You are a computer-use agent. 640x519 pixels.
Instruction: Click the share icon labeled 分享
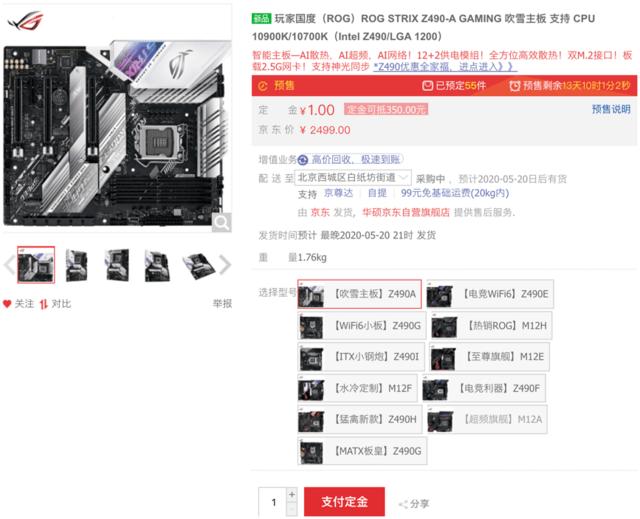tap(403, 504)
